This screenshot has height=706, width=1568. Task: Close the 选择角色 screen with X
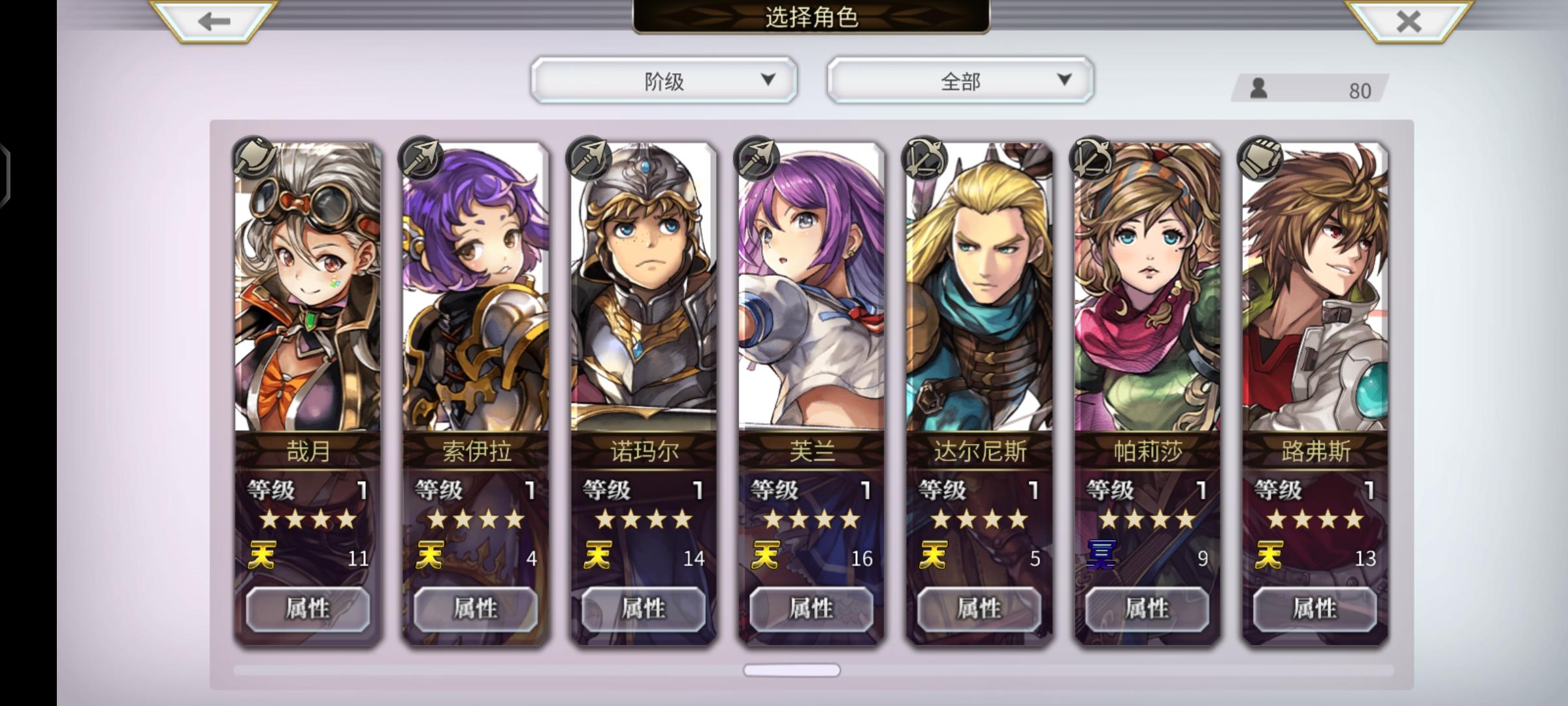coord(1409,21)
